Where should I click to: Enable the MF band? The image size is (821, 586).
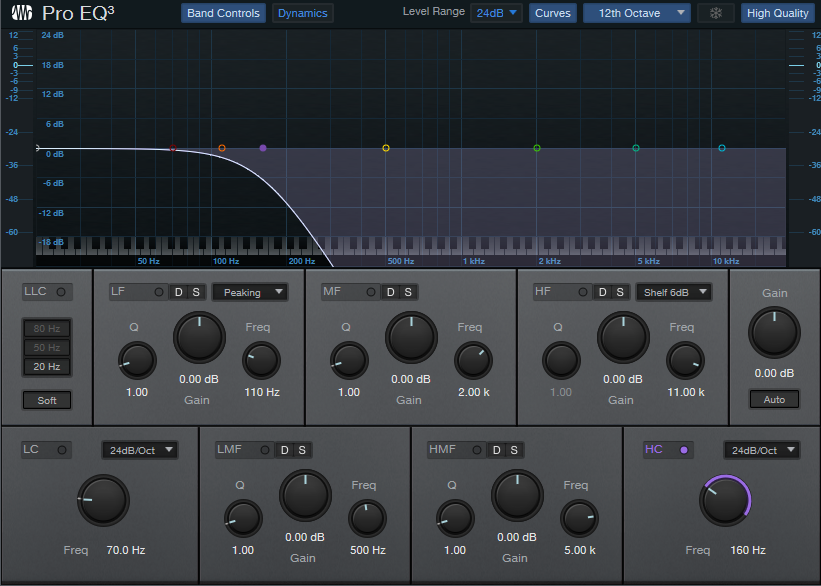pyautogui.click(x=371, y=292)
